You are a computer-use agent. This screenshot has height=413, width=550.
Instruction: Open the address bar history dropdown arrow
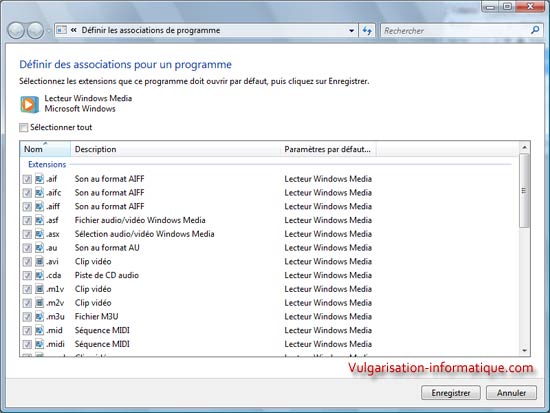[x=351, y=31]
